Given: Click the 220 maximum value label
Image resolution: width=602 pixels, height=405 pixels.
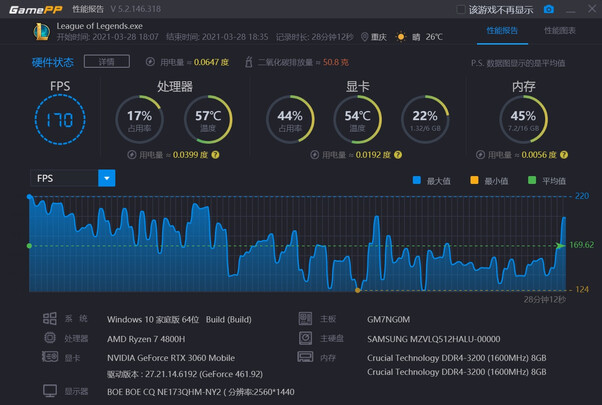Looking at the screenshot, I should 582,196.
